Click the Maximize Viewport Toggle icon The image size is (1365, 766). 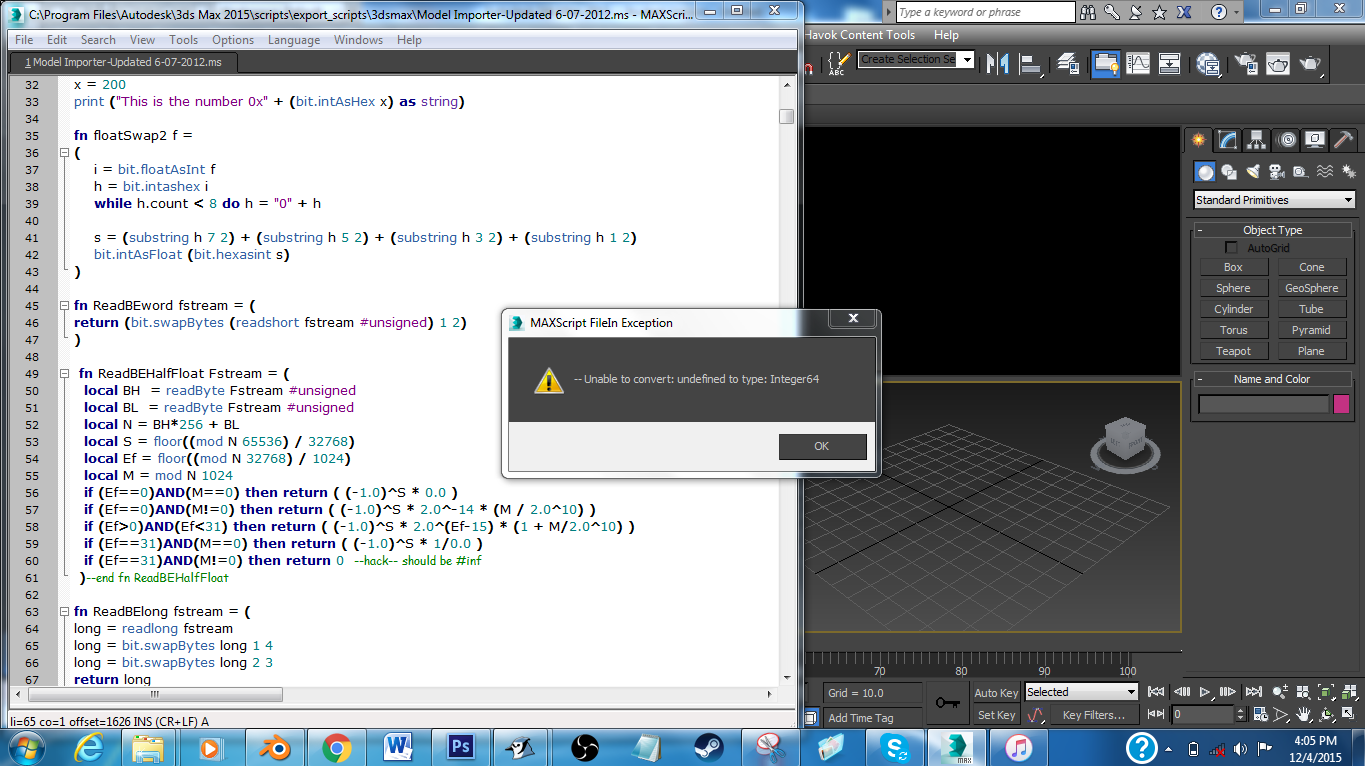[1348, 714]
